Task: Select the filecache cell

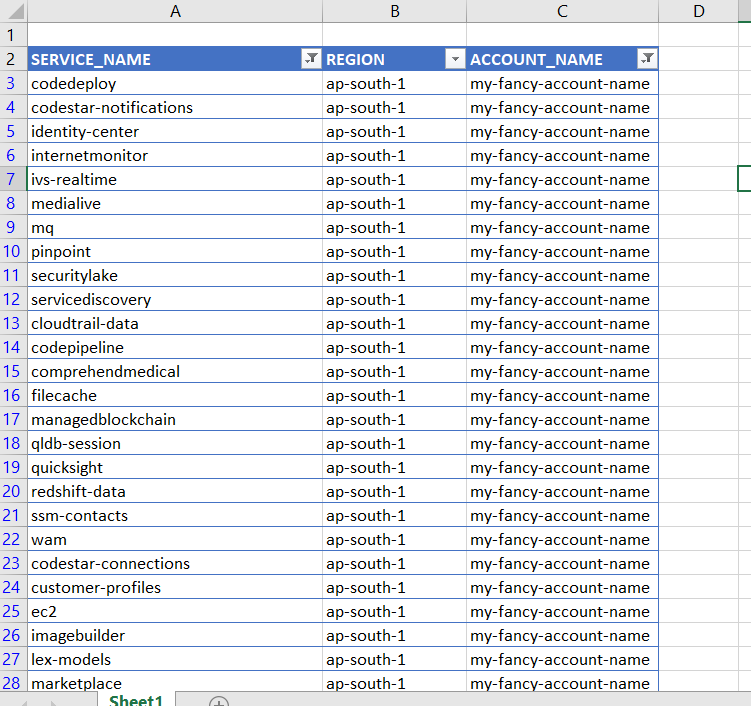Action: [175, 395]
